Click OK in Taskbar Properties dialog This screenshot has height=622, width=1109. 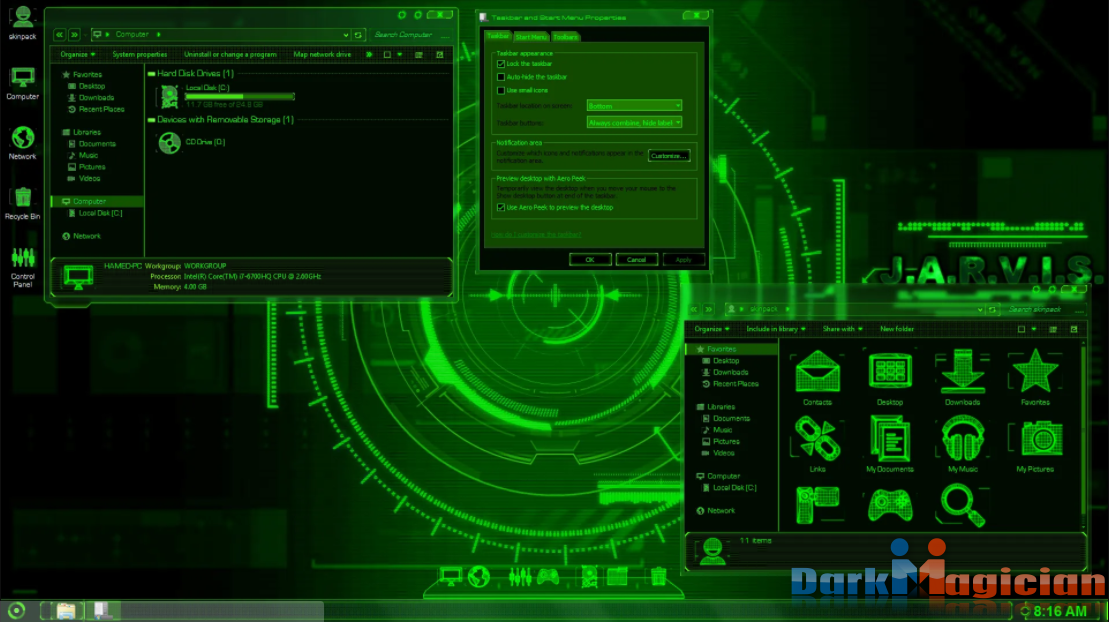click(590, 260)
